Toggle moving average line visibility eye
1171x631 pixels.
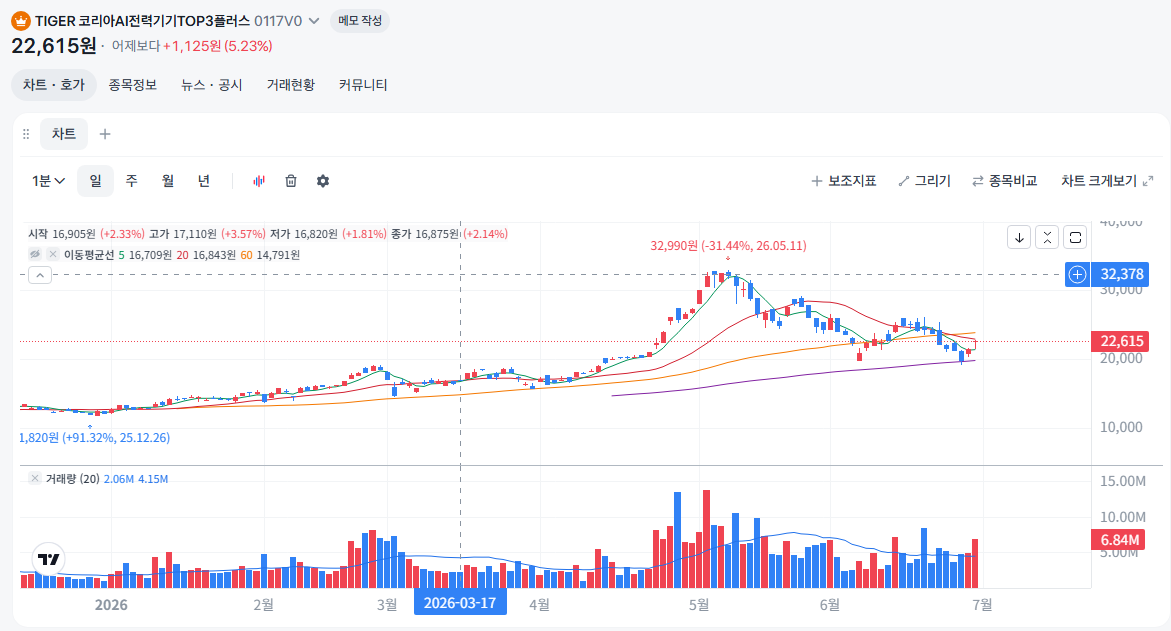(x=35, y=255)
